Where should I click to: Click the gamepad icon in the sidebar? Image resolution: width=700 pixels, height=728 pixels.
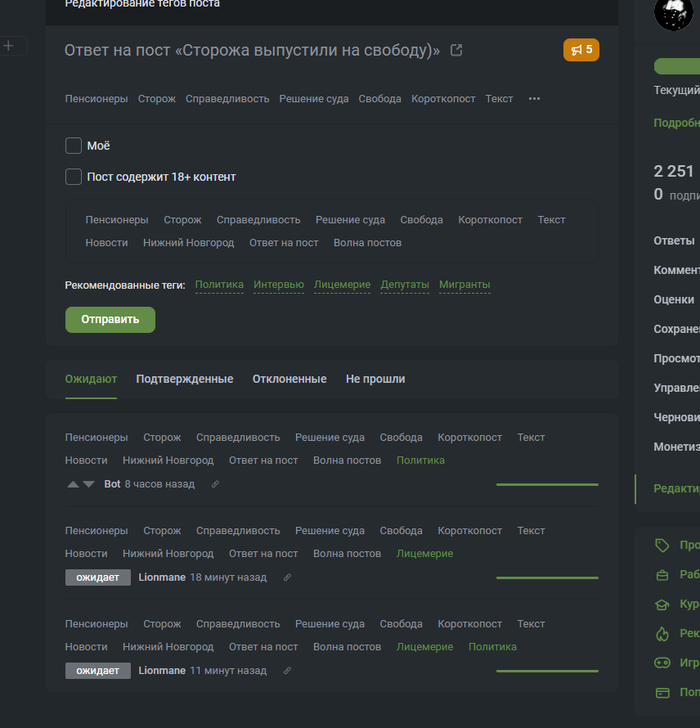[661, 662]
